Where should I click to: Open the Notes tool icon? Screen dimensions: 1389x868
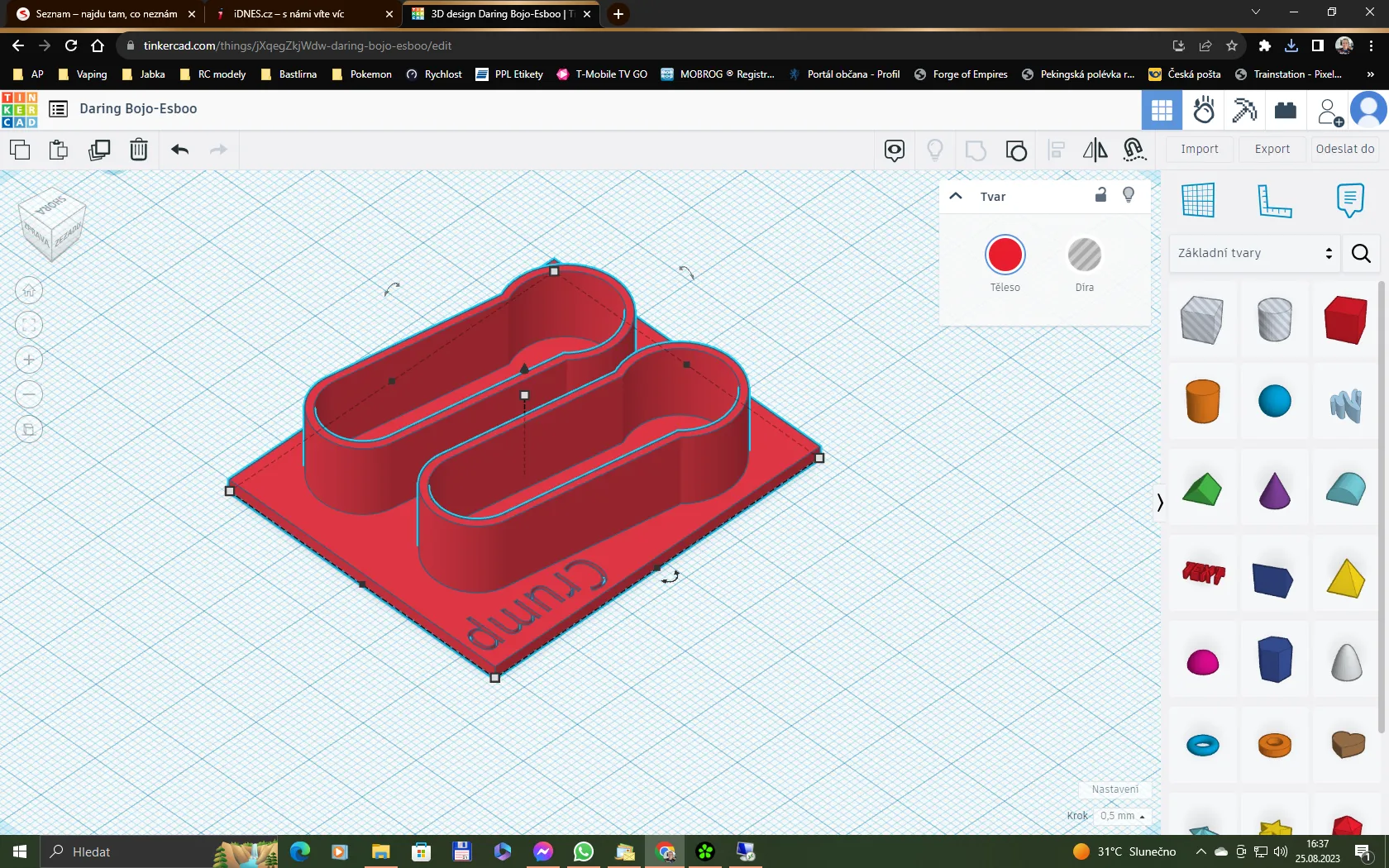(x=1349, y=201)
